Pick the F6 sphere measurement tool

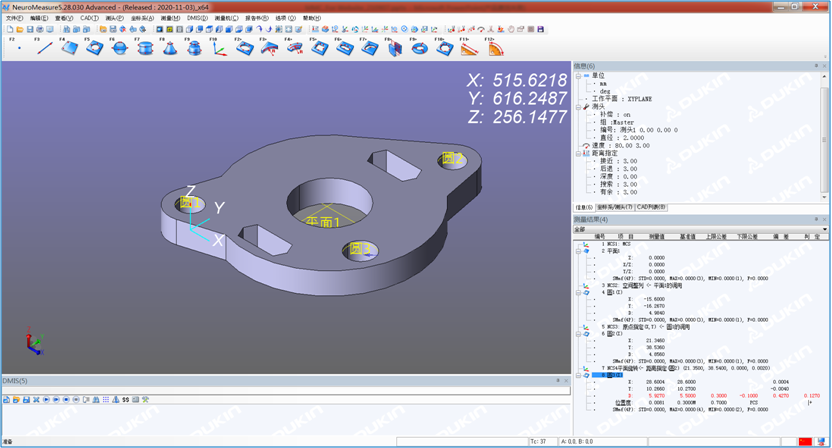[x=120, y=47]
